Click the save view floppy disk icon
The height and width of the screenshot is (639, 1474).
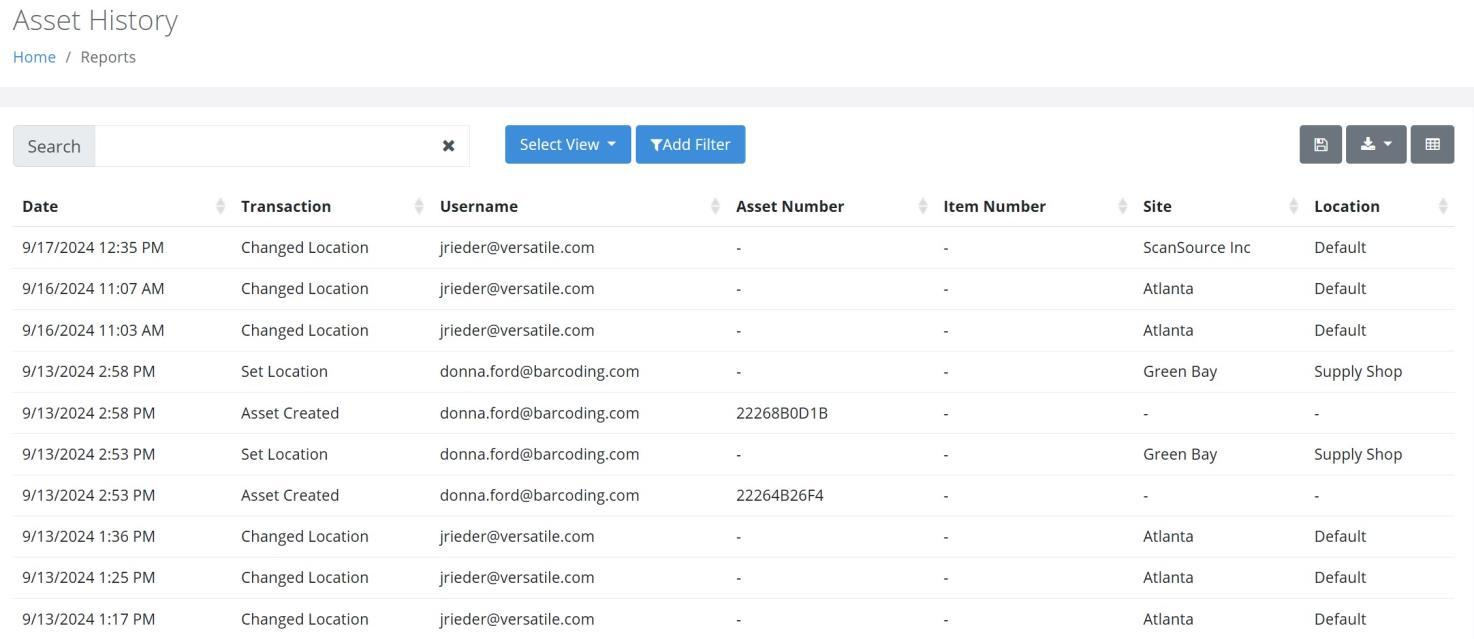point(1320,144)
